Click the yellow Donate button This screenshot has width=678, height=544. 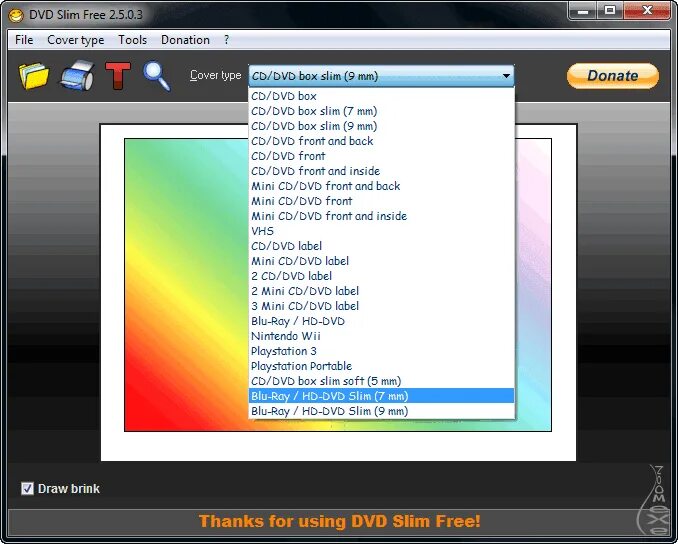tap(613, 76)
